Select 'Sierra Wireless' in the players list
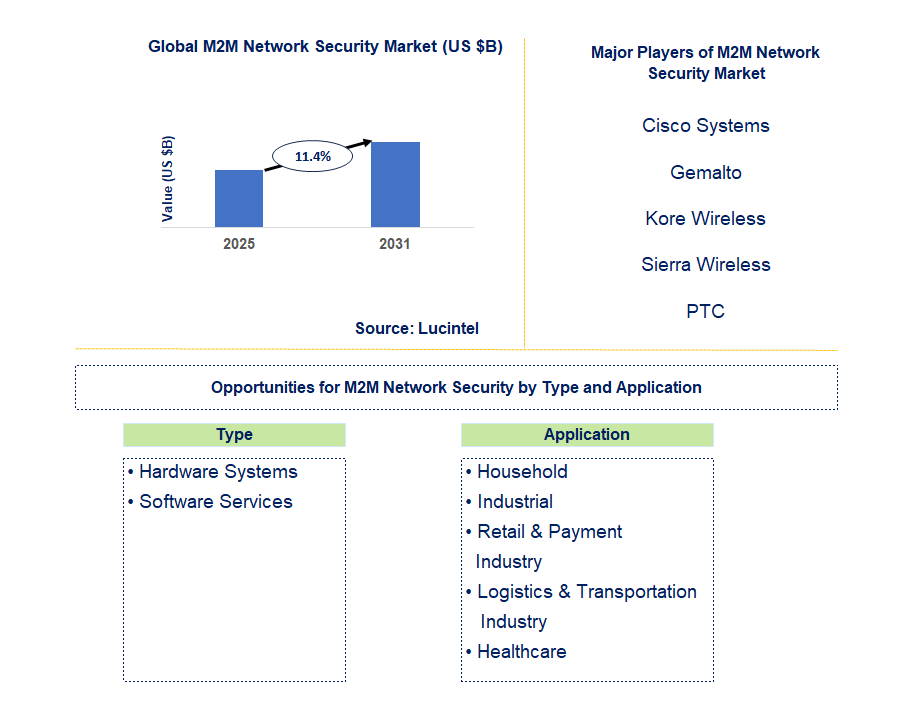The image size is (902, 722). point(705,265)
